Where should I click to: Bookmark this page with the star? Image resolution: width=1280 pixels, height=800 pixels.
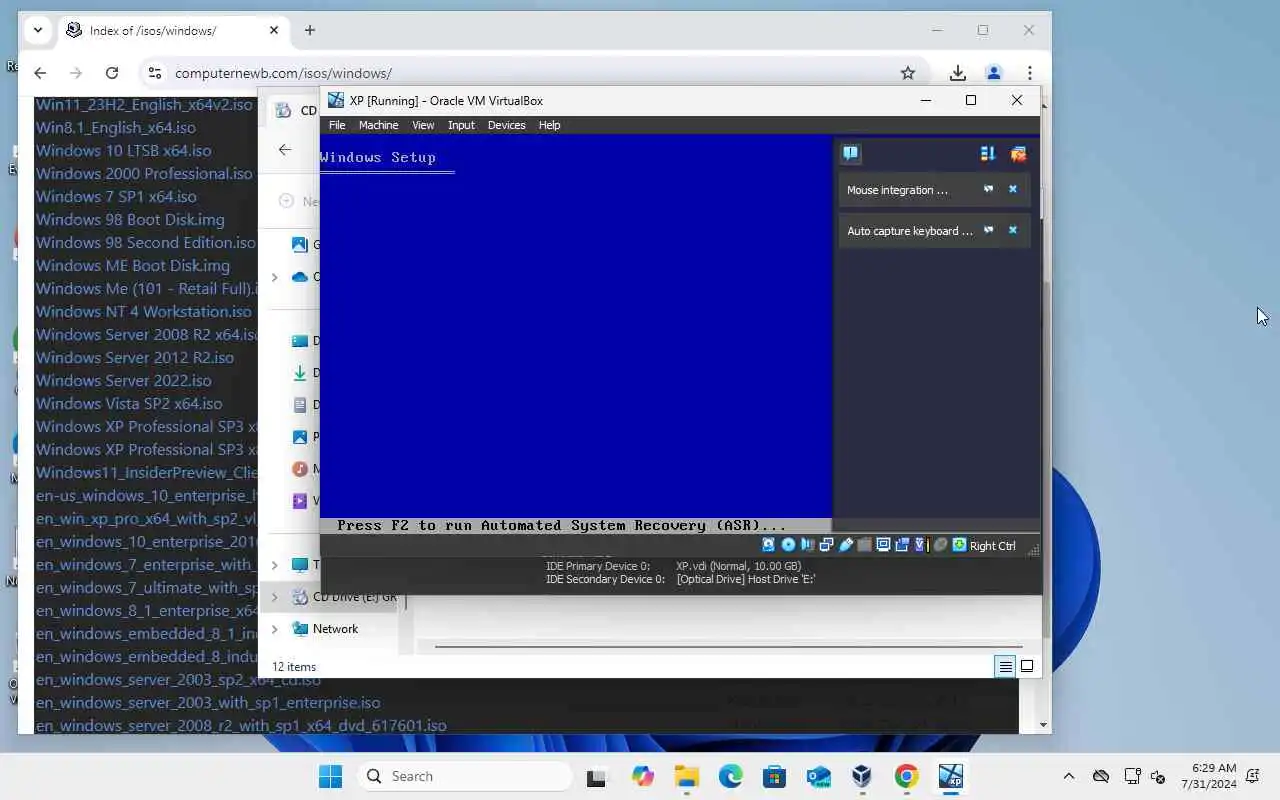click(908, 73)
